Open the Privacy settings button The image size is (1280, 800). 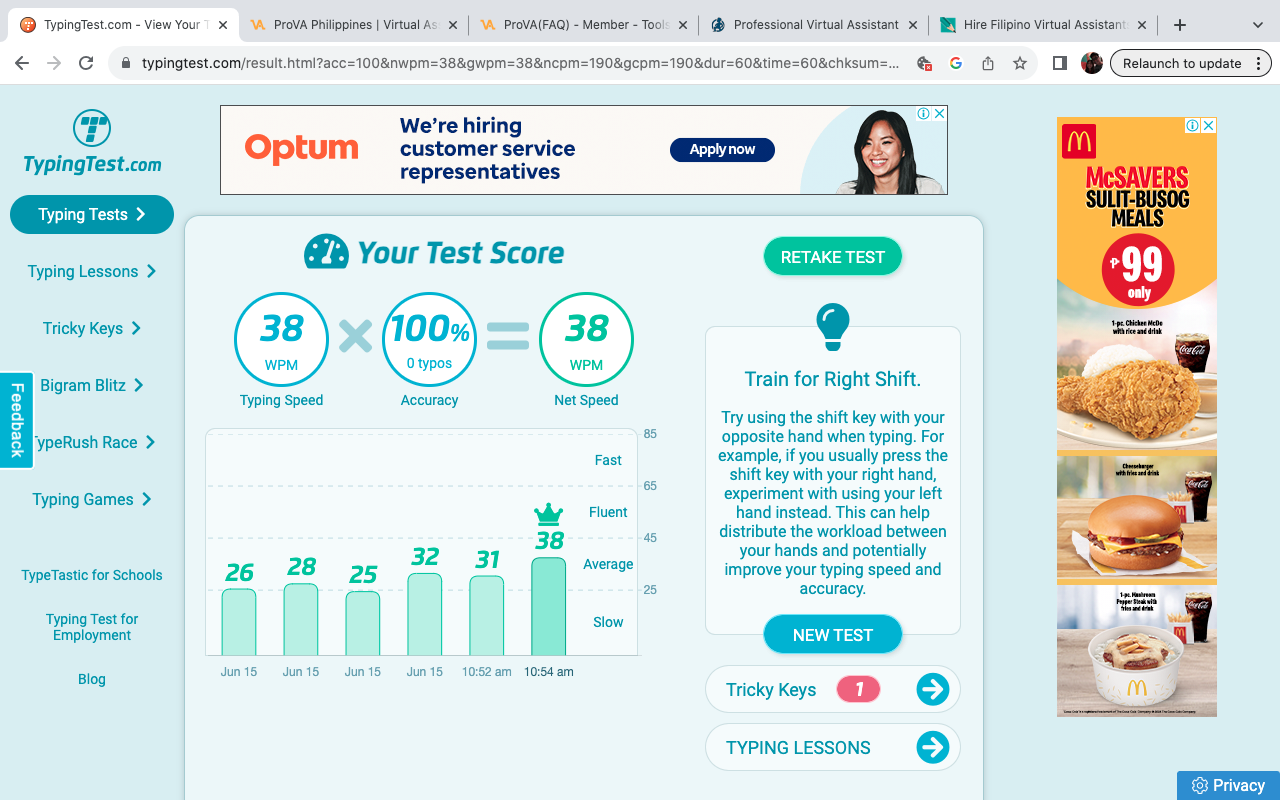pyautogui.click(x=1228, y=785)
